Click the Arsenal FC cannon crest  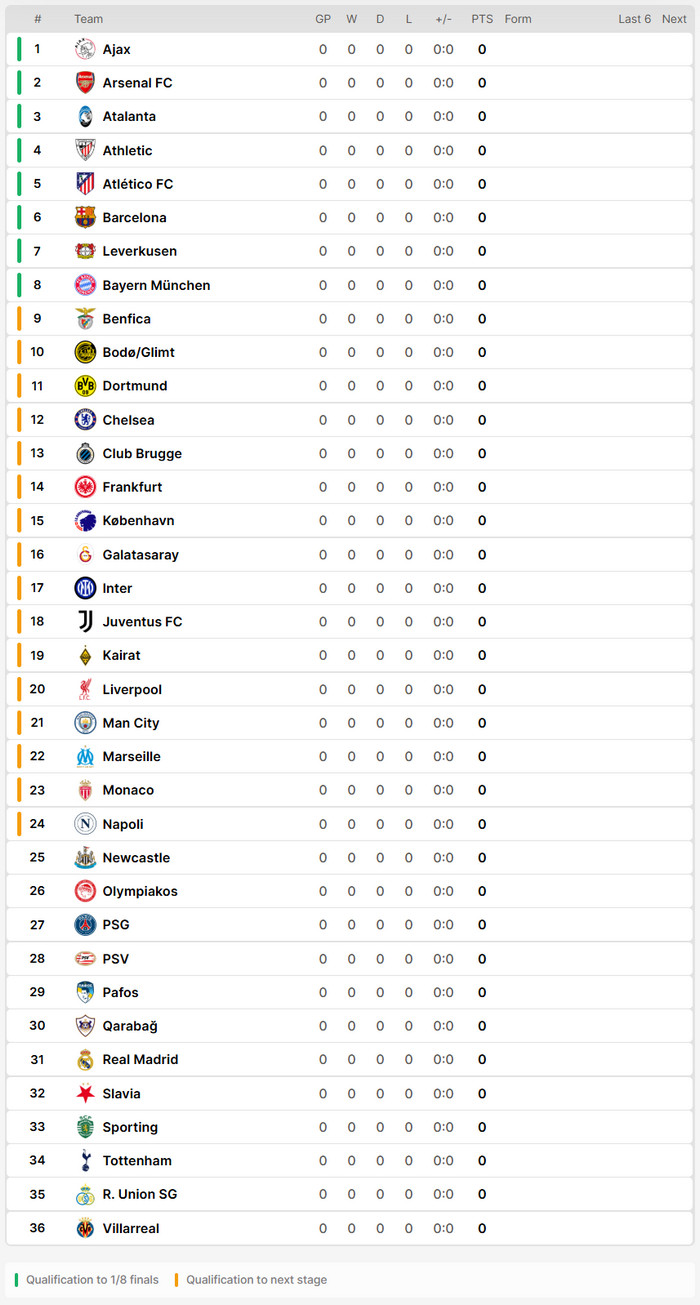coord(85,83)
